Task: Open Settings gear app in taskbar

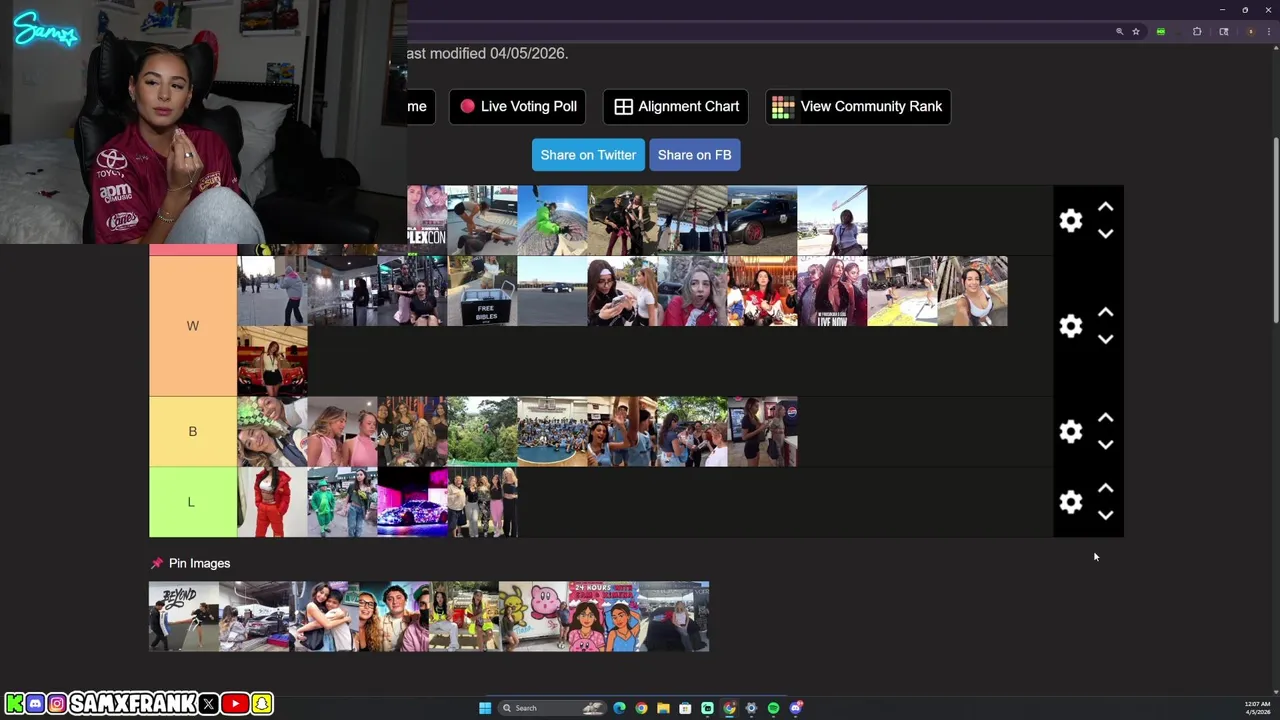Action: click(751, 708)
